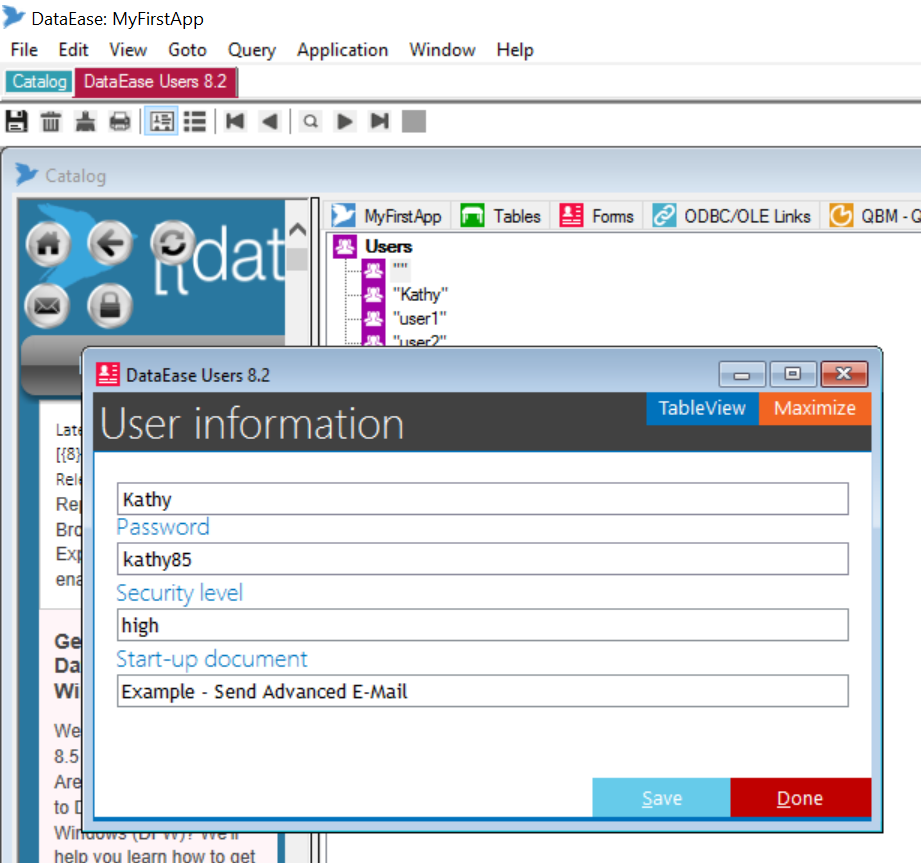Switch to Form view toolbar icon
The height and width of the screenshot is (863, 921).
click(162, 122)
